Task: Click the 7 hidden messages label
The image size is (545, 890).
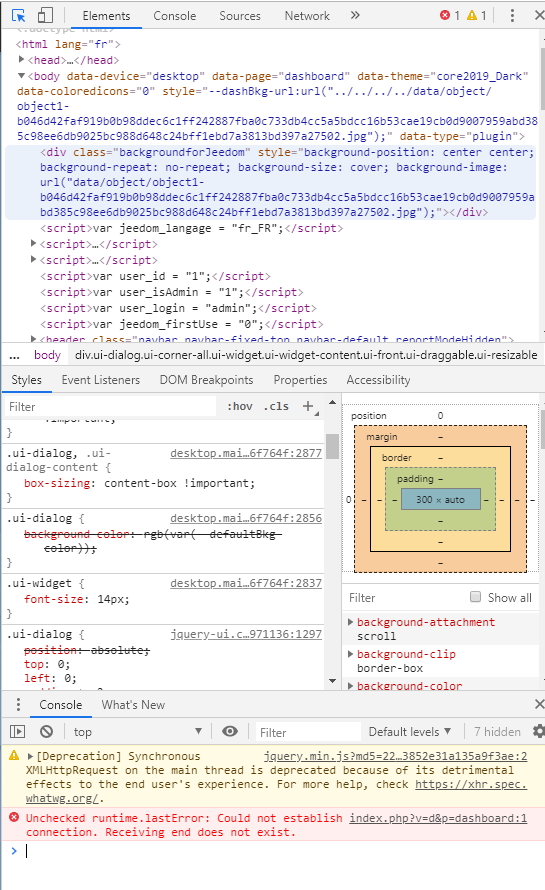Action: [x=497, y=732]
